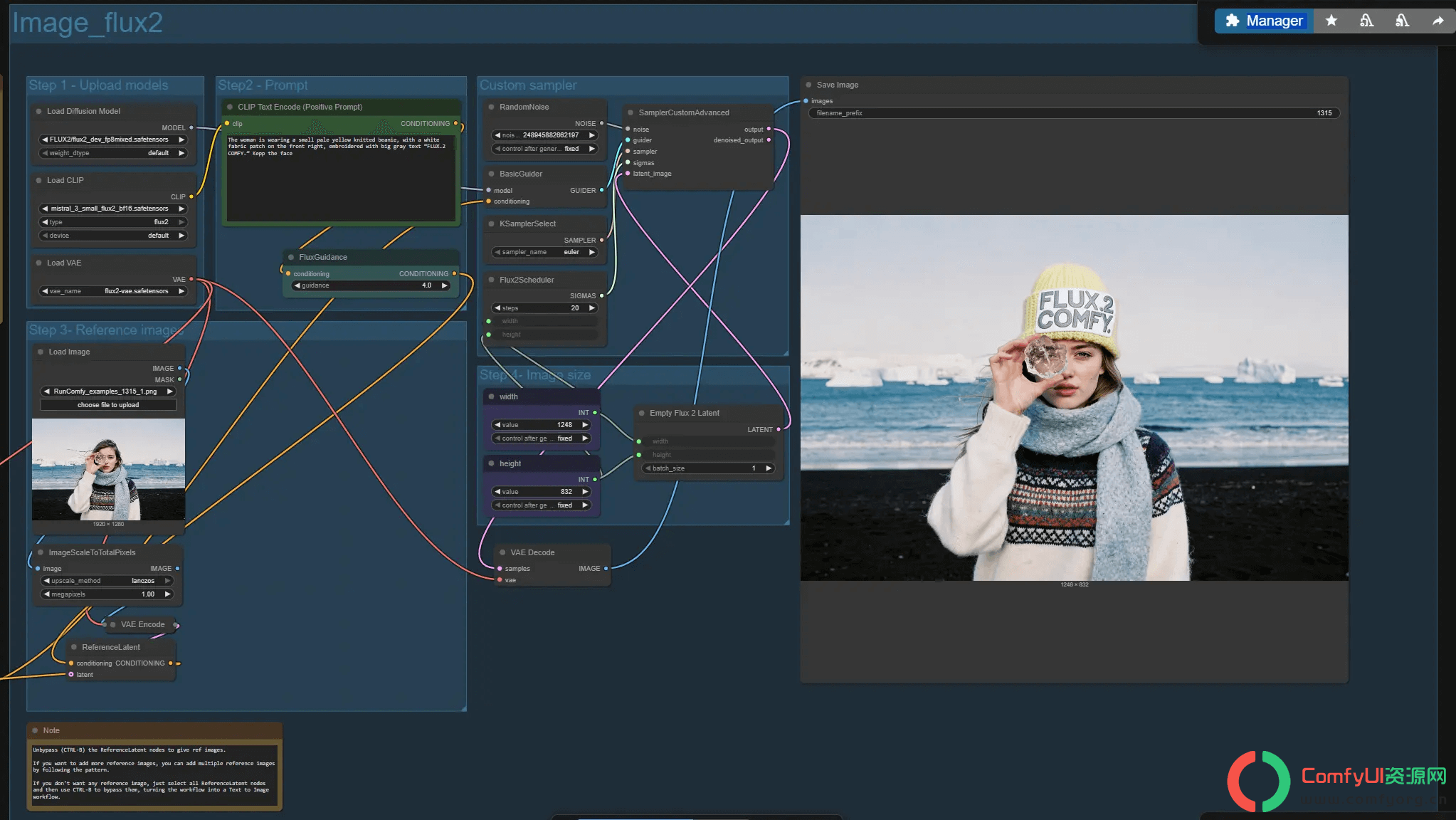Collapse the KSamplerSelect node via its title dot

click(491, 224)
